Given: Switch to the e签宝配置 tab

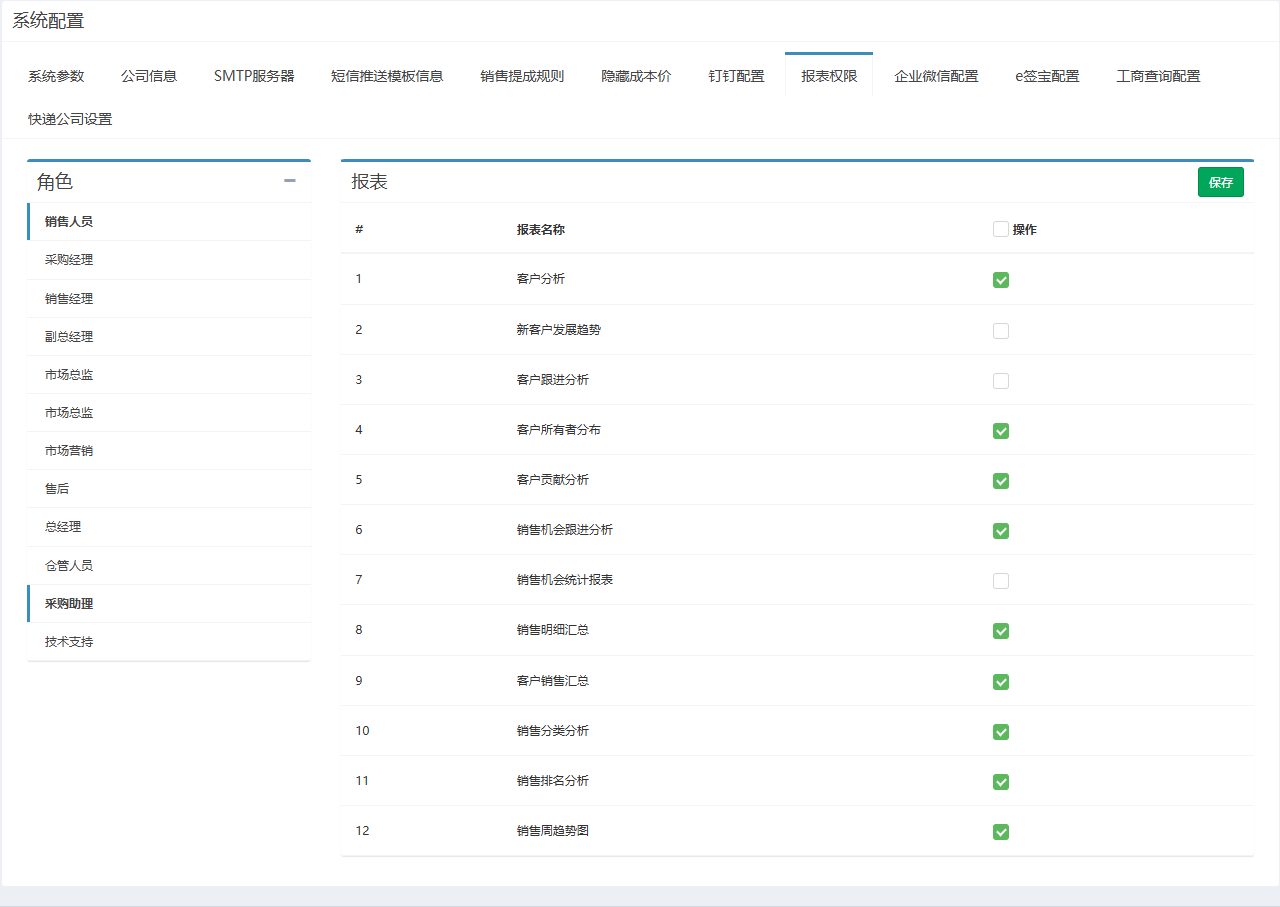Looking at the screenshot, I should coord(1047,76).
